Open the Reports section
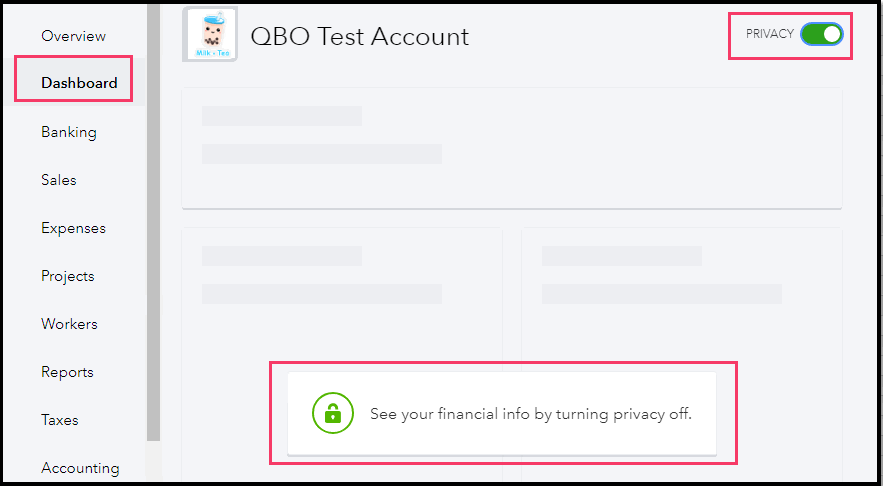 [x=67, y=372]
